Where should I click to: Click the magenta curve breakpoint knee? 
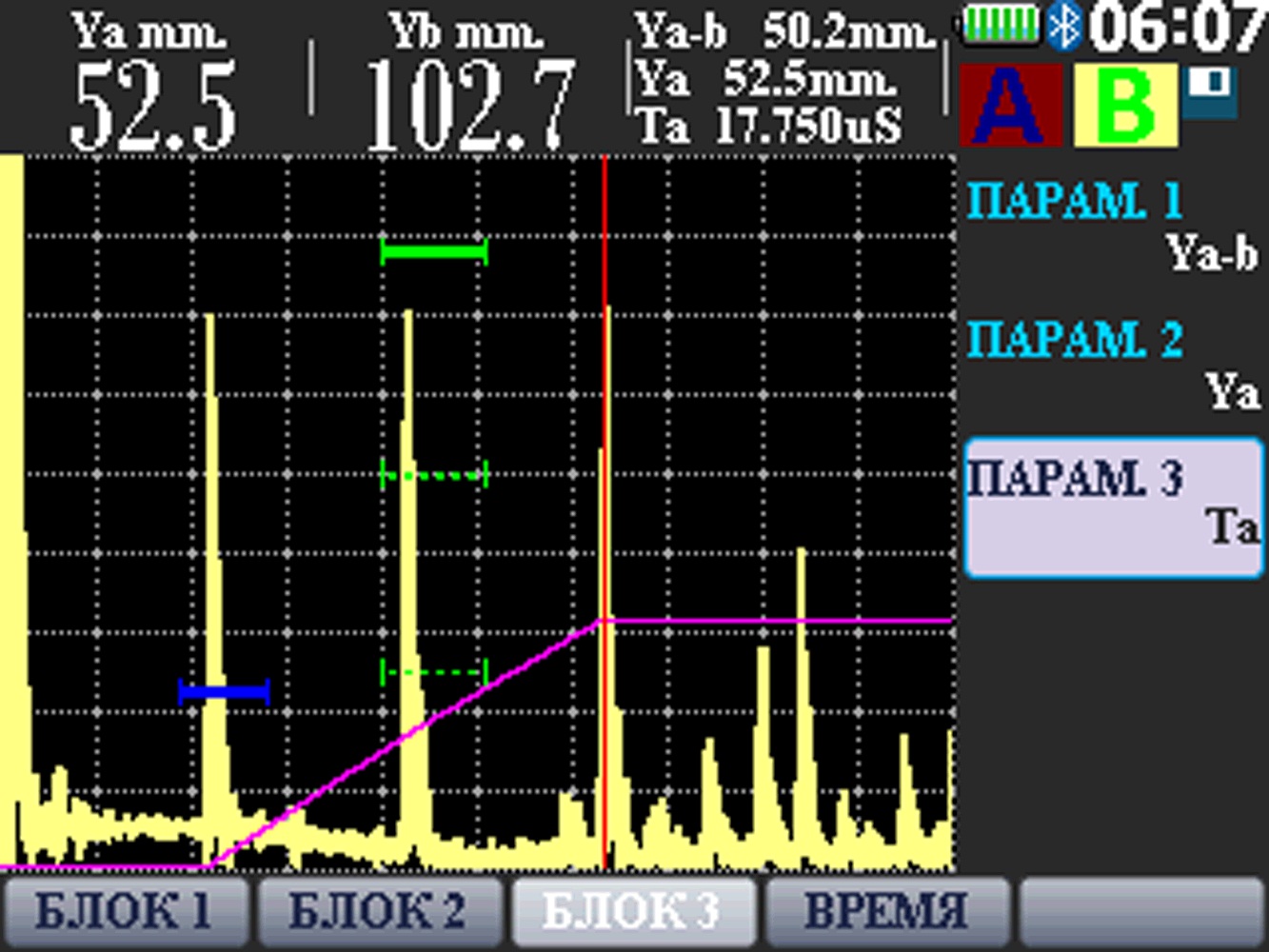tap(600, 621)
